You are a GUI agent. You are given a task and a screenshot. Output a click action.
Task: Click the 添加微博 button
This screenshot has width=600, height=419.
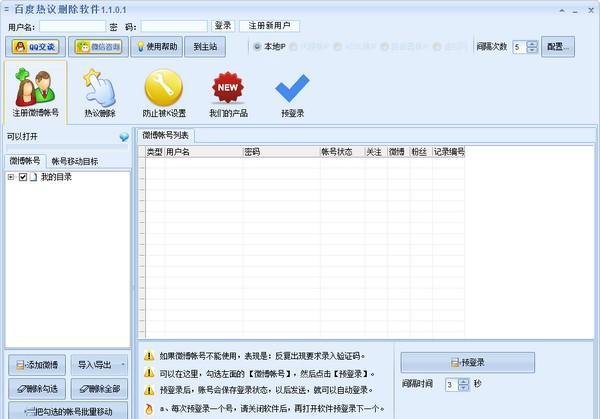point(37,365)
